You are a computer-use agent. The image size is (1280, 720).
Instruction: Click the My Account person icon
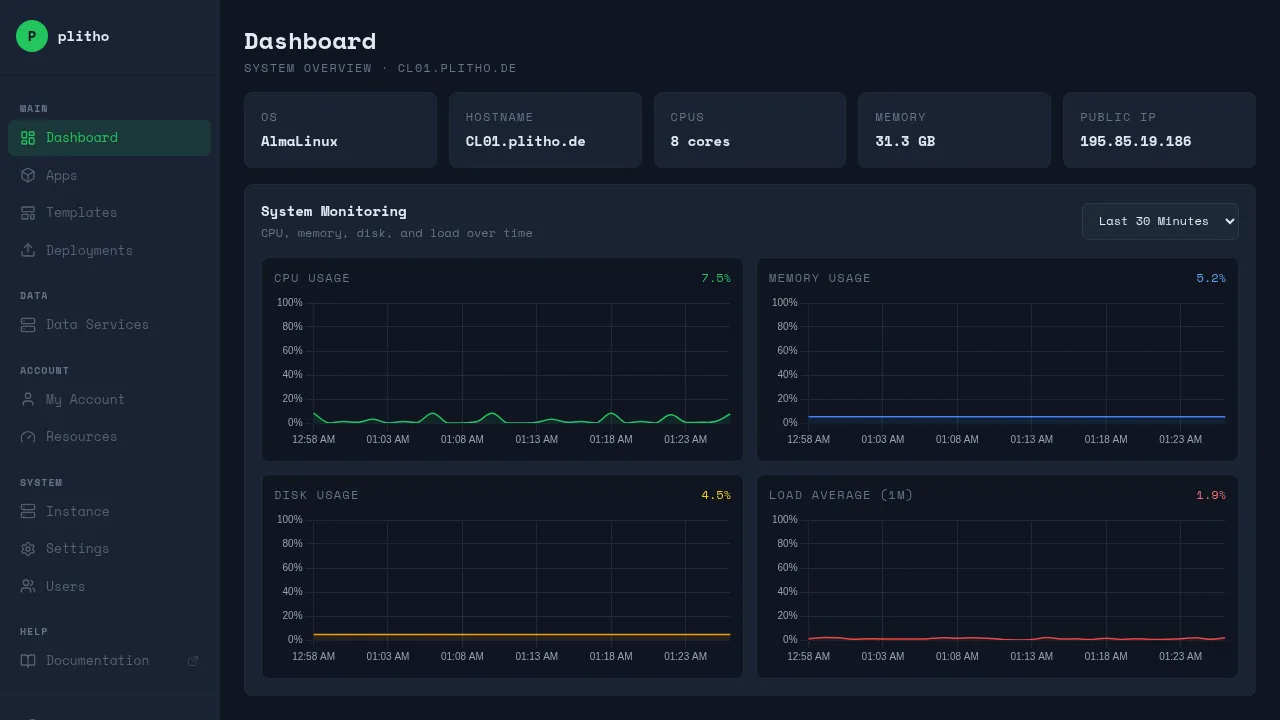(x=28, y=399)
